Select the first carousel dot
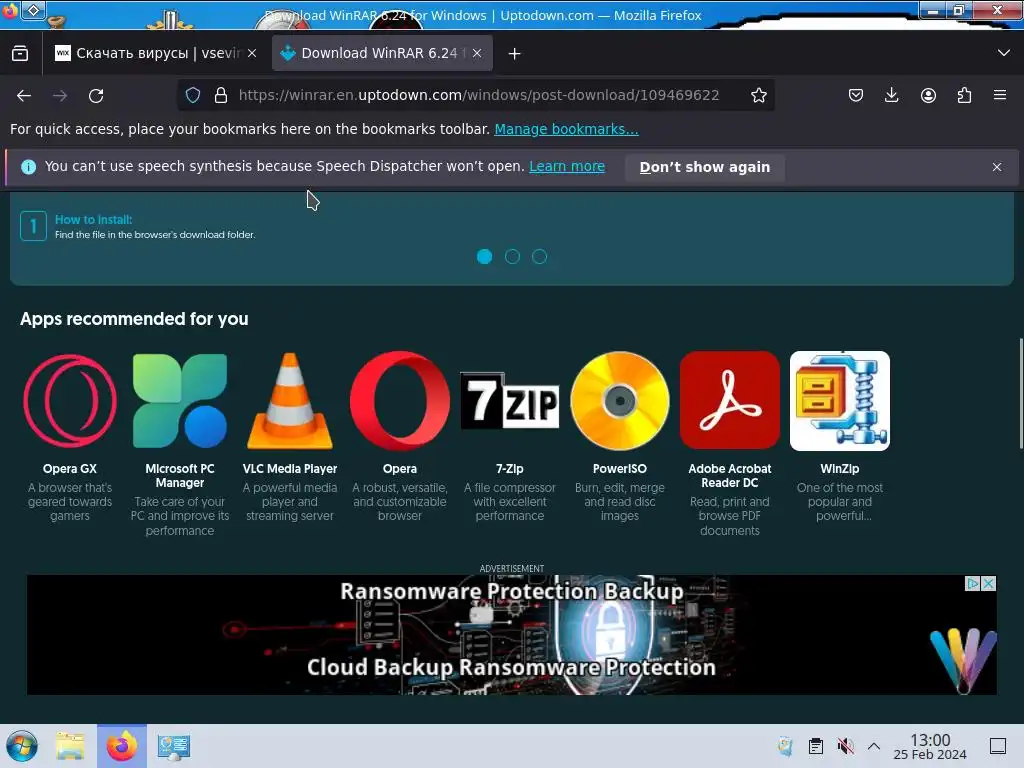This screenshot has width=1024, height=768. tap(485, 257)
